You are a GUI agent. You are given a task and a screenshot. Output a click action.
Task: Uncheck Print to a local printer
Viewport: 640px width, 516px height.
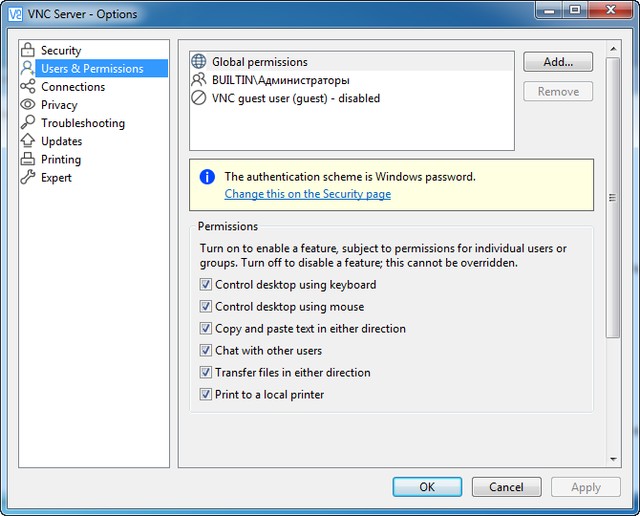click(206, 394)
